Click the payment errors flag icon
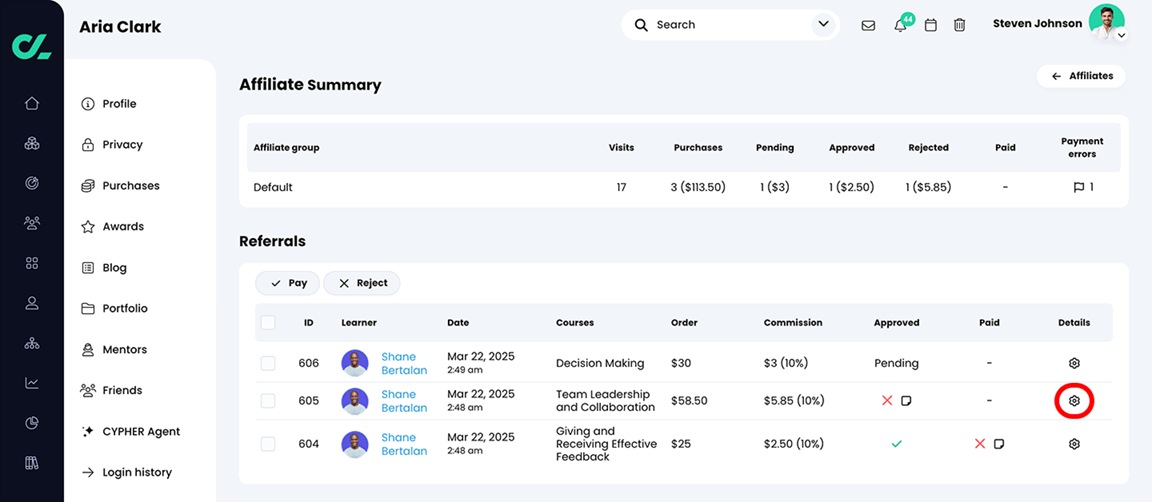1152x502 pixels. click(x=1079, y=187)
